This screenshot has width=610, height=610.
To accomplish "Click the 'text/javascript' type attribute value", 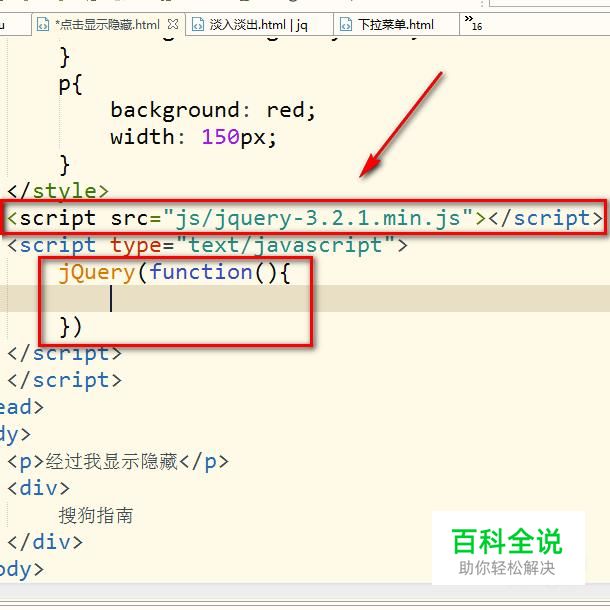I will click(286, 245).
